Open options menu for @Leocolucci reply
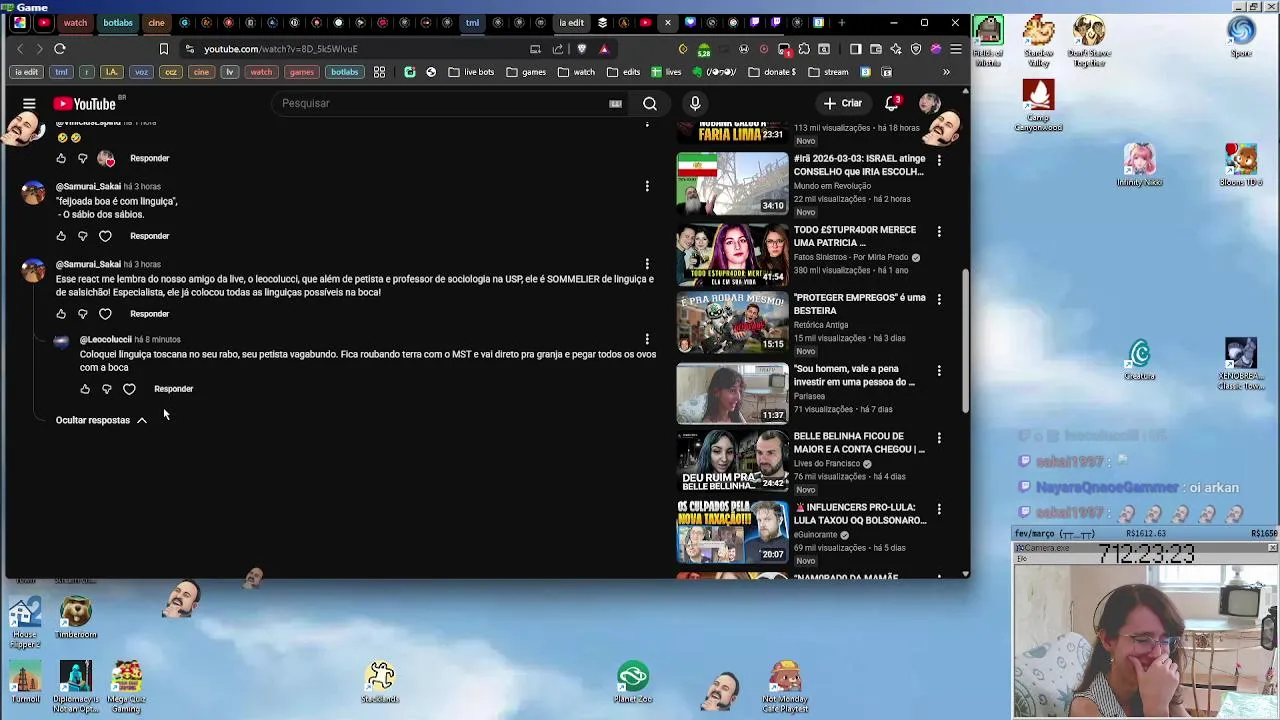This screenshot has height=720, width=1280. [647, 339]
